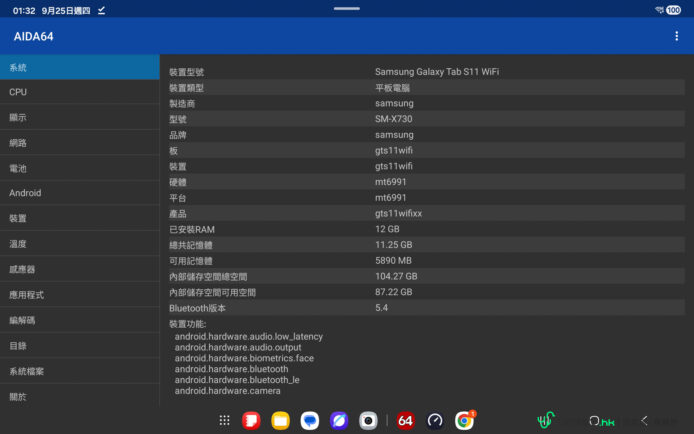694x434 pixels.
Task: Switch to the AIDA64 taskbar icon
Action: coord(405,420)
